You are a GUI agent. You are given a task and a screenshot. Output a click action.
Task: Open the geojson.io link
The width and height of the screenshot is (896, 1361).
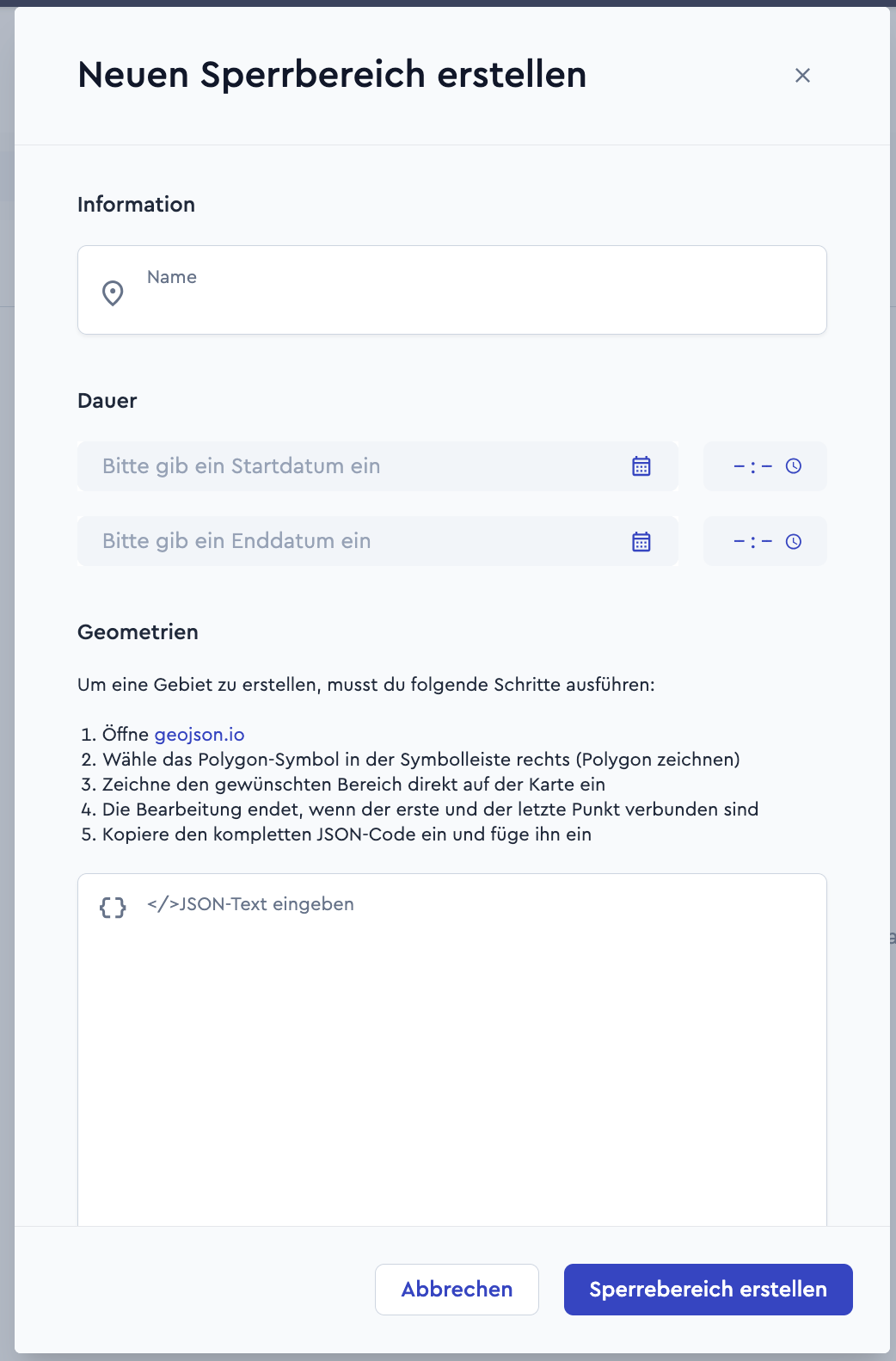point(199,735)
